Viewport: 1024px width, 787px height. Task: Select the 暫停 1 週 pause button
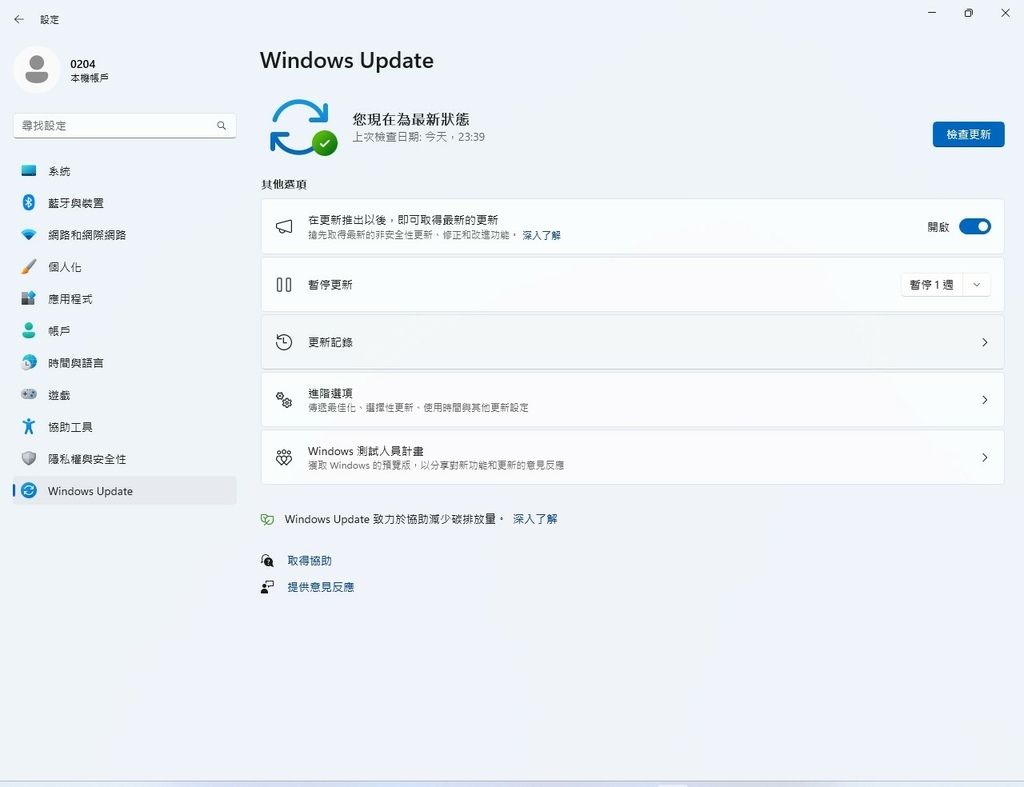tap(932, 285)
